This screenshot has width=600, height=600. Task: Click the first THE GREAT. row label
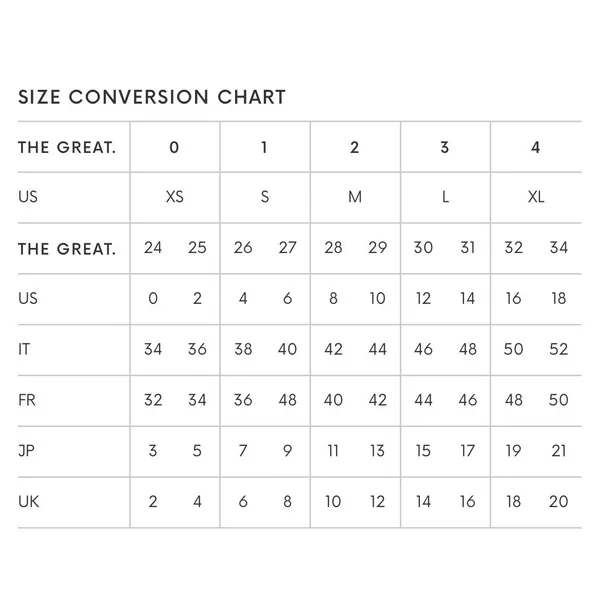[x=67, y=147]
